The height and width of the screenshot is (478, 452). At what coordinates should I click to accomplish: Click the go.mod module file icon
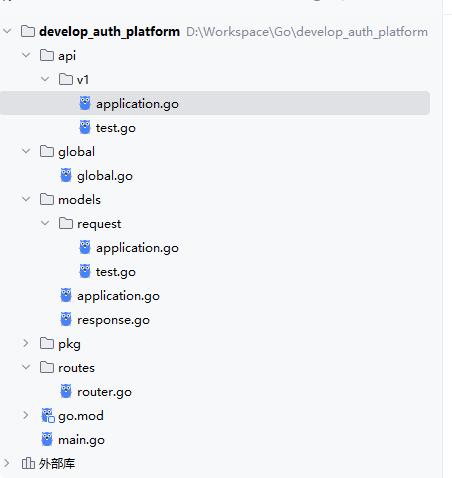(48, 415)
